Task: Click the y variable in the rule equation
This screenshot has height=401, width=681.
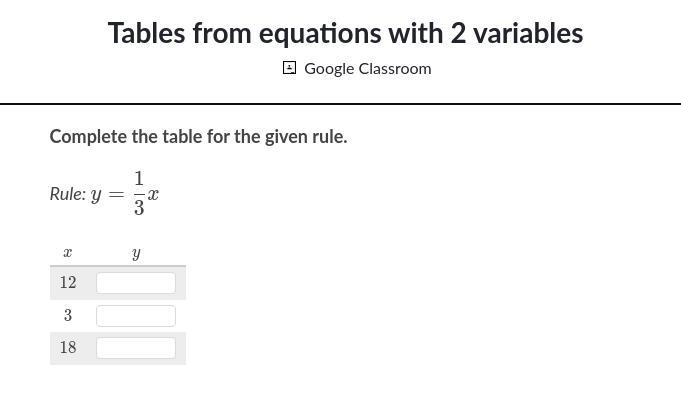Action: (x=96, y=196)
